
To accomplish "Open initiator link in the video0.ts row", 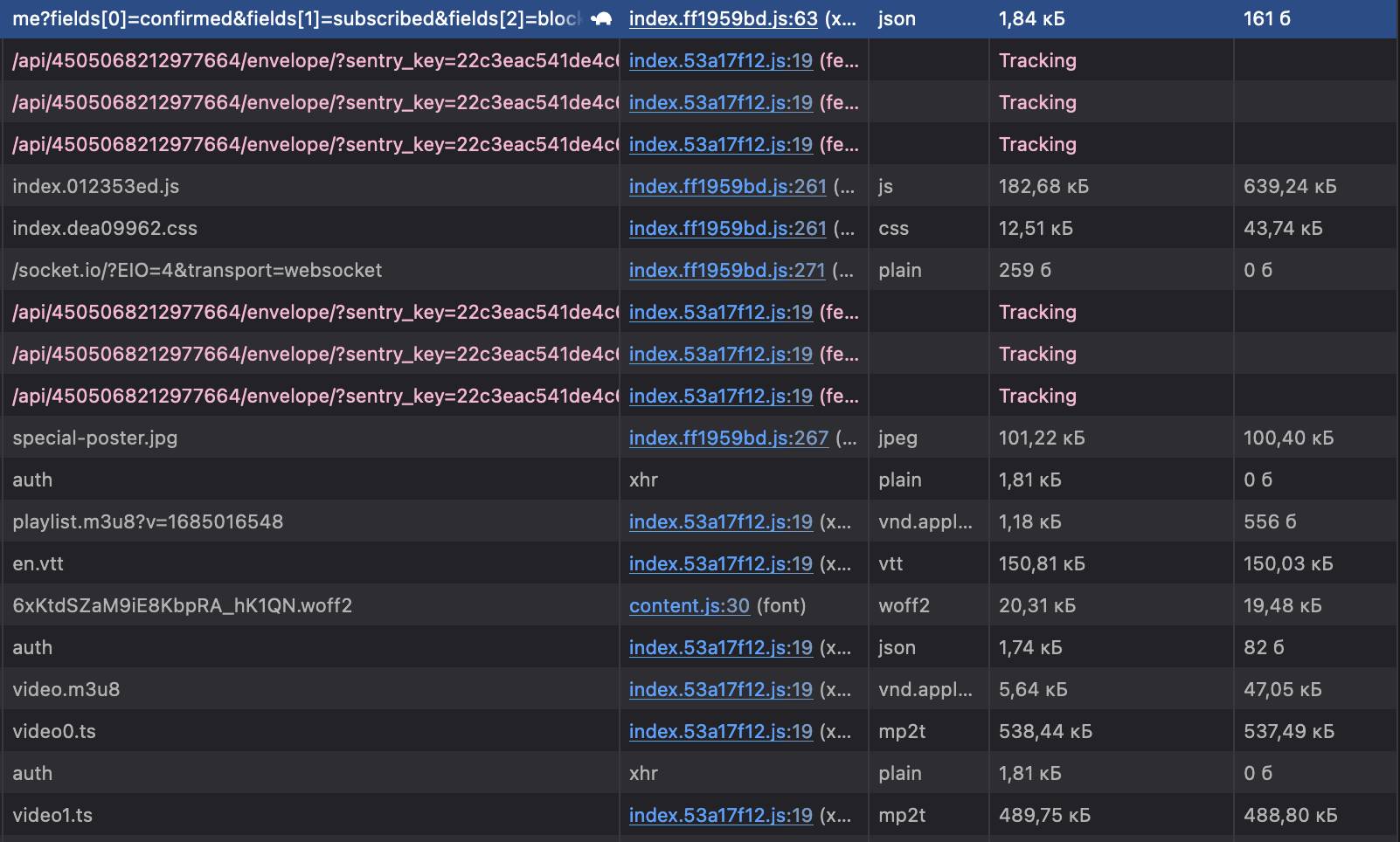I will pyautogui.click(x=720, y=731).
